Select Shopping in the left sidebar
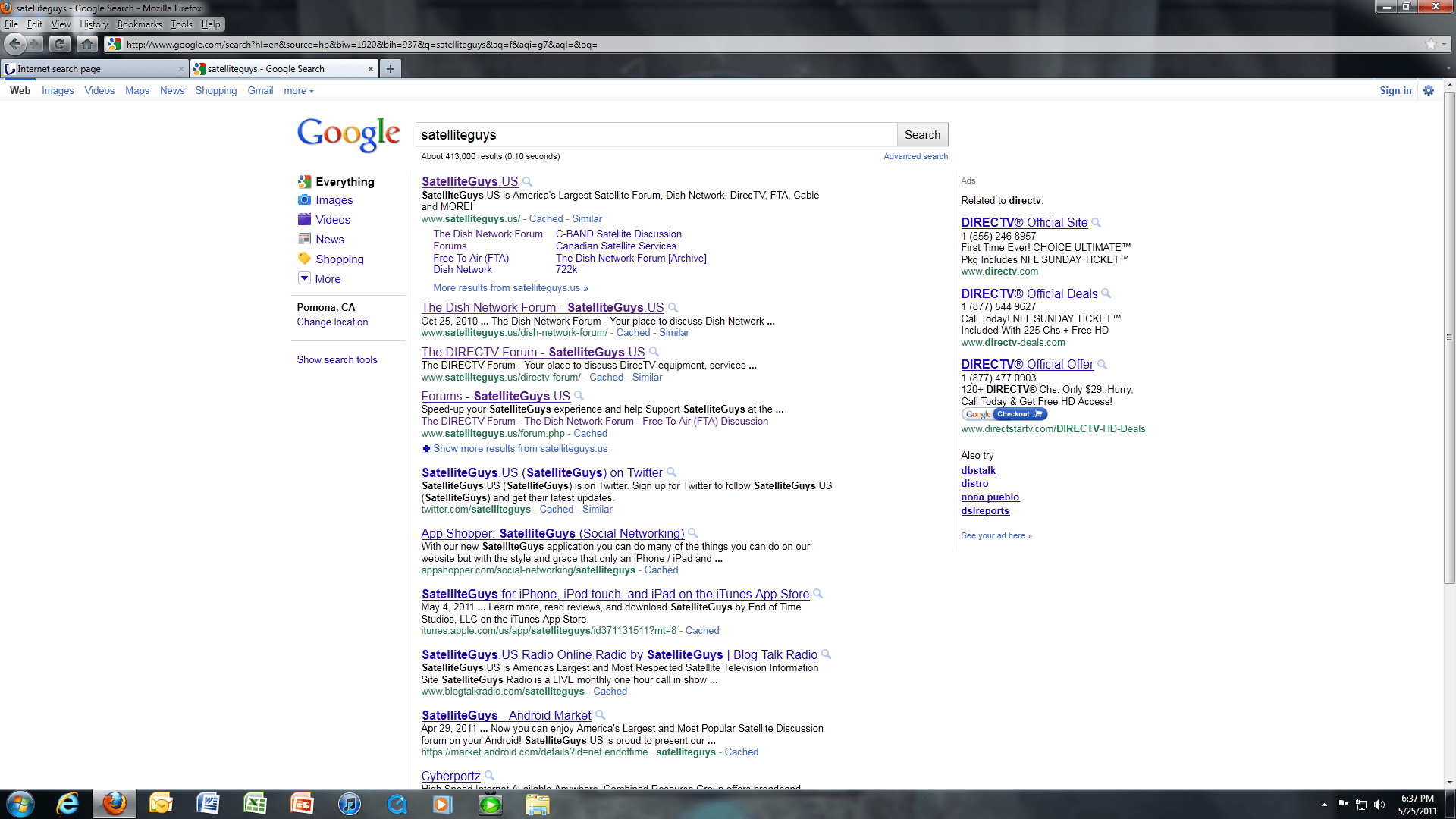The image size is (1456, 819). (x=339, y=259)
